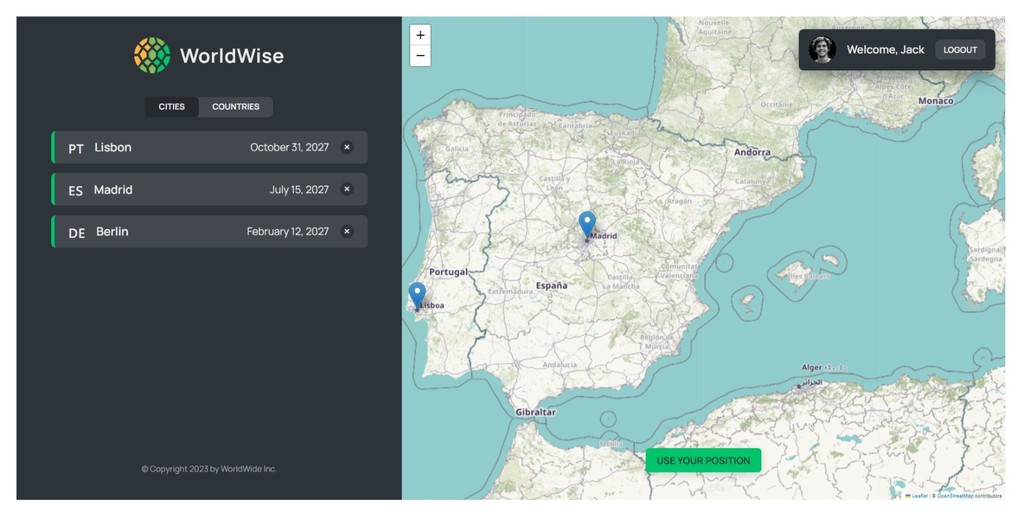Click the date February 12, 2027
Screen dimensions: 1024x516
(x=287, y=231)
